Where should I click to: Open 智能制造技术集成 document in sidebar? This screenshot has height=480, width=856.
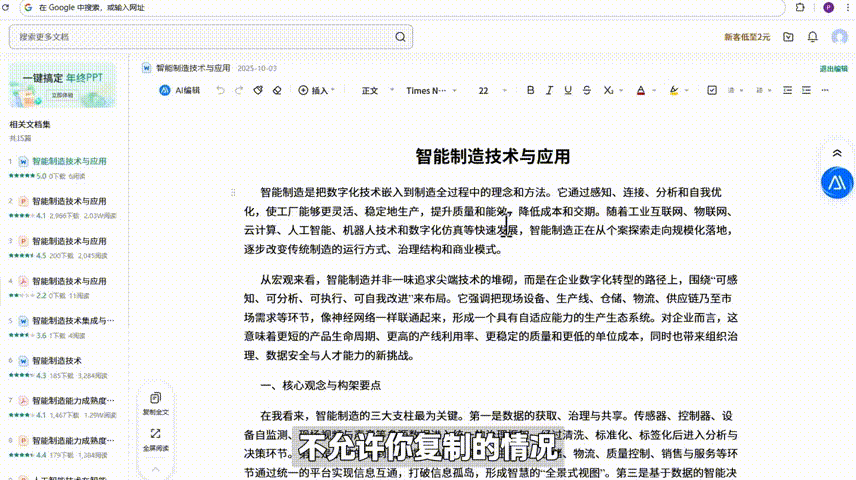[72, 320]
